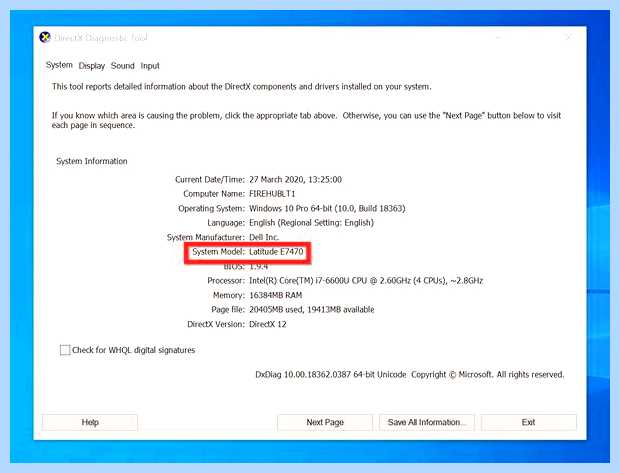The width and height of the screenshot is (620, 473).
Task: Click the DirectX Diagnostic Tool title bar text
Action: point(100,38)
